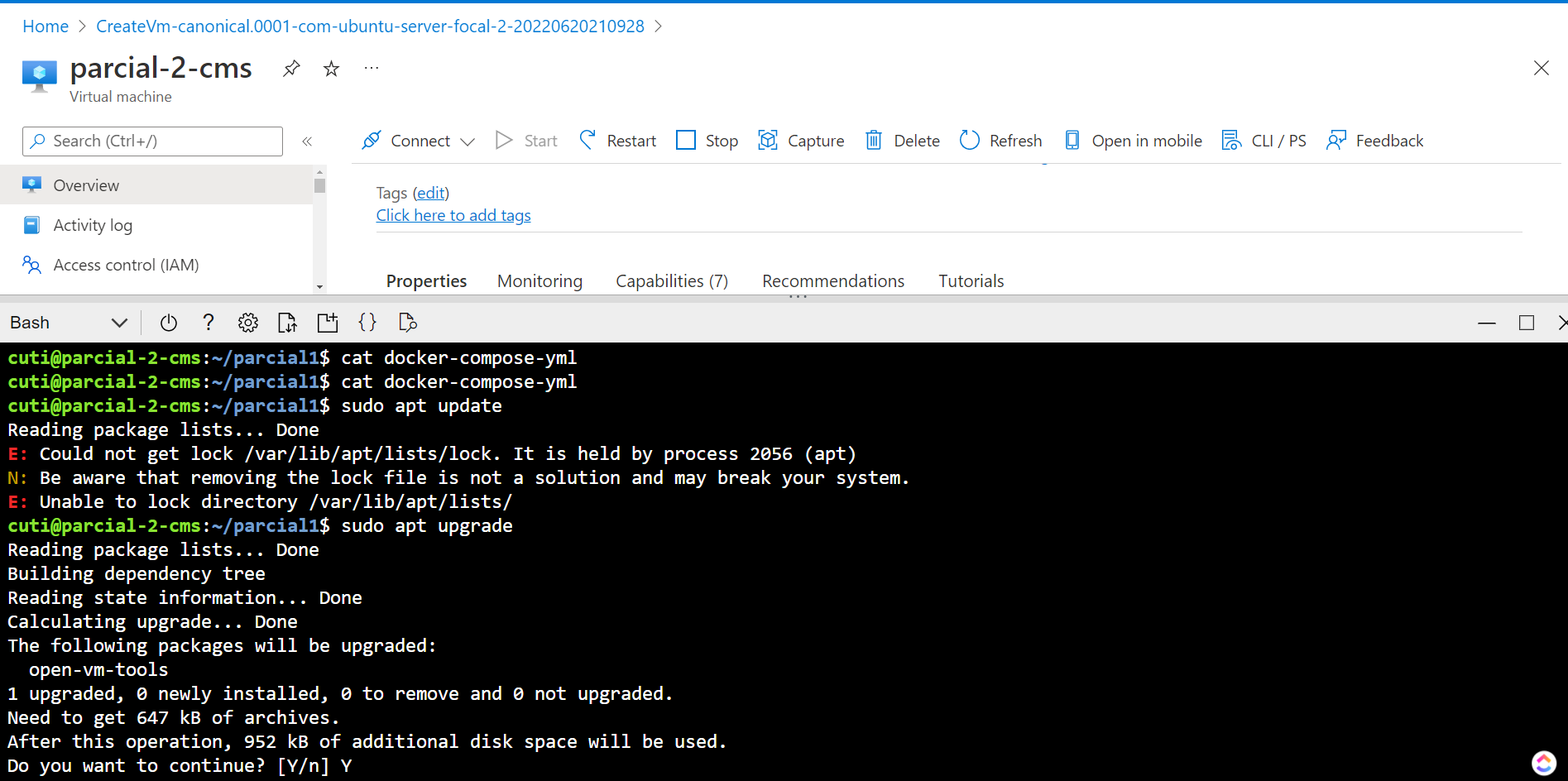Open in mobile
This screenshot has width=1568, height=781.
(x=1132, y=141)
